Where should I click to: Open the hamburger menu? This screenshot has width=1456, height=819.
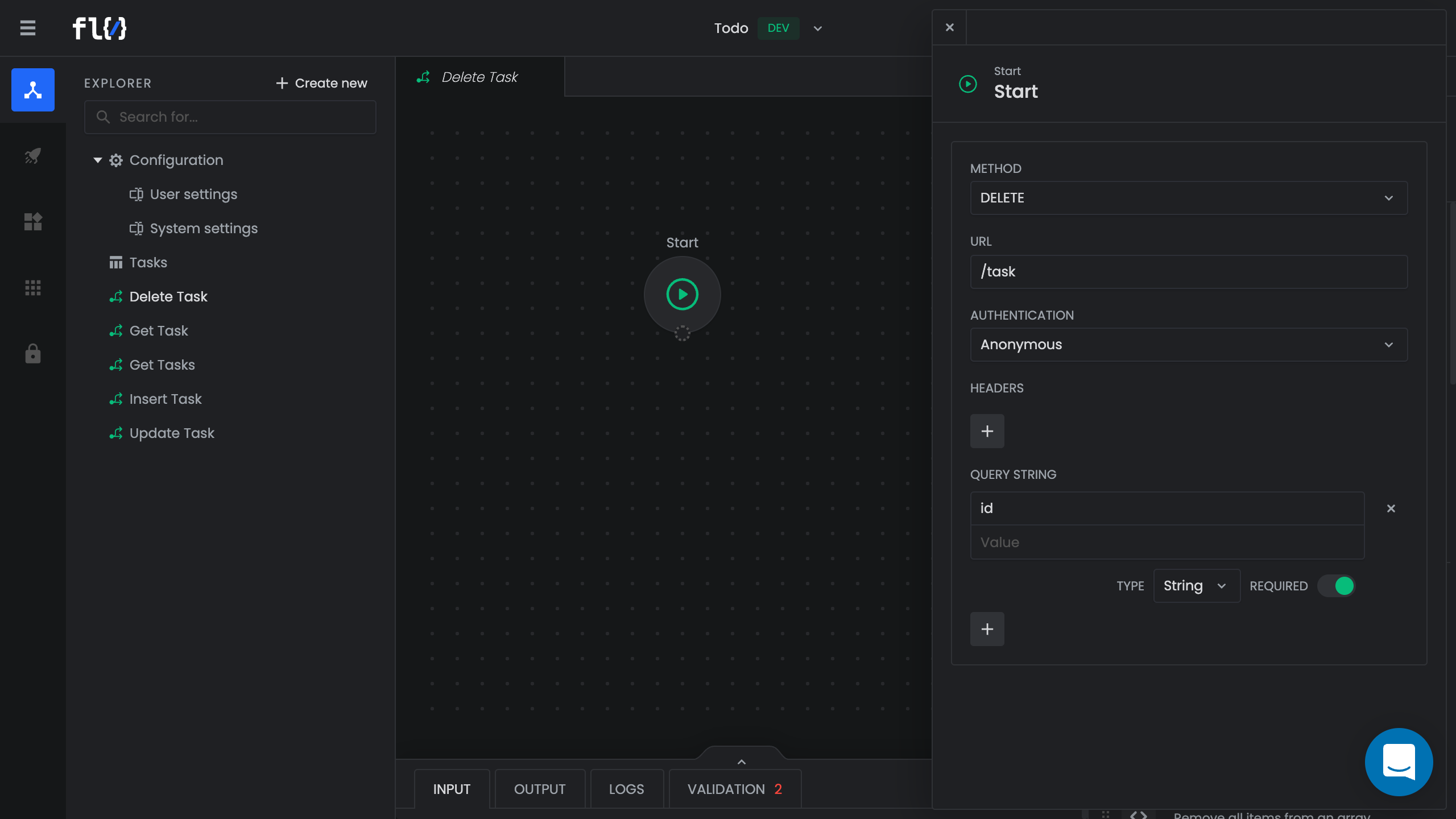tap(27, 28)
